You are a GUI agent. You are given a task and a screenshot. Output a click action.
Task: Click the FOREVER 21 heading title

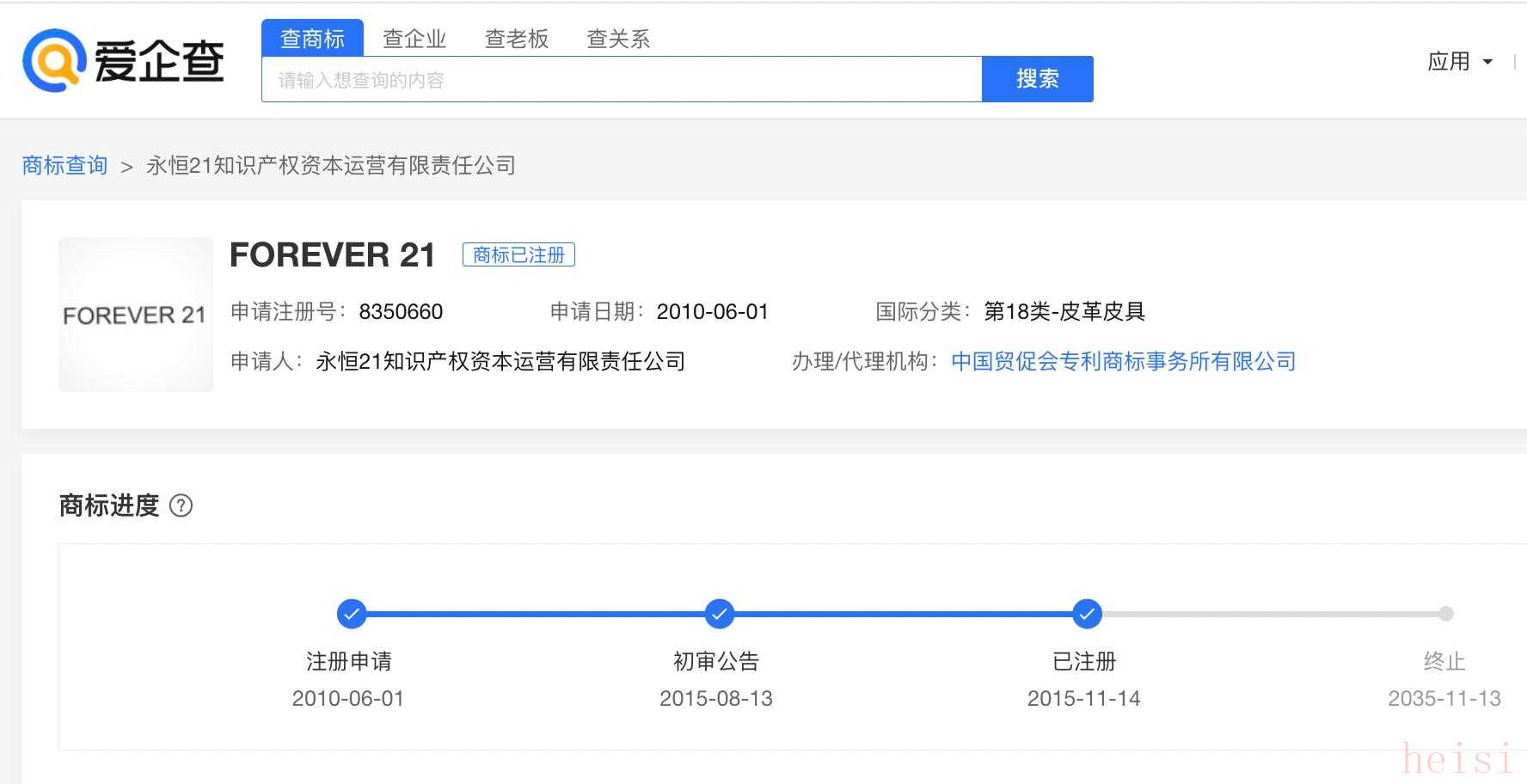(x=333, y=255)
